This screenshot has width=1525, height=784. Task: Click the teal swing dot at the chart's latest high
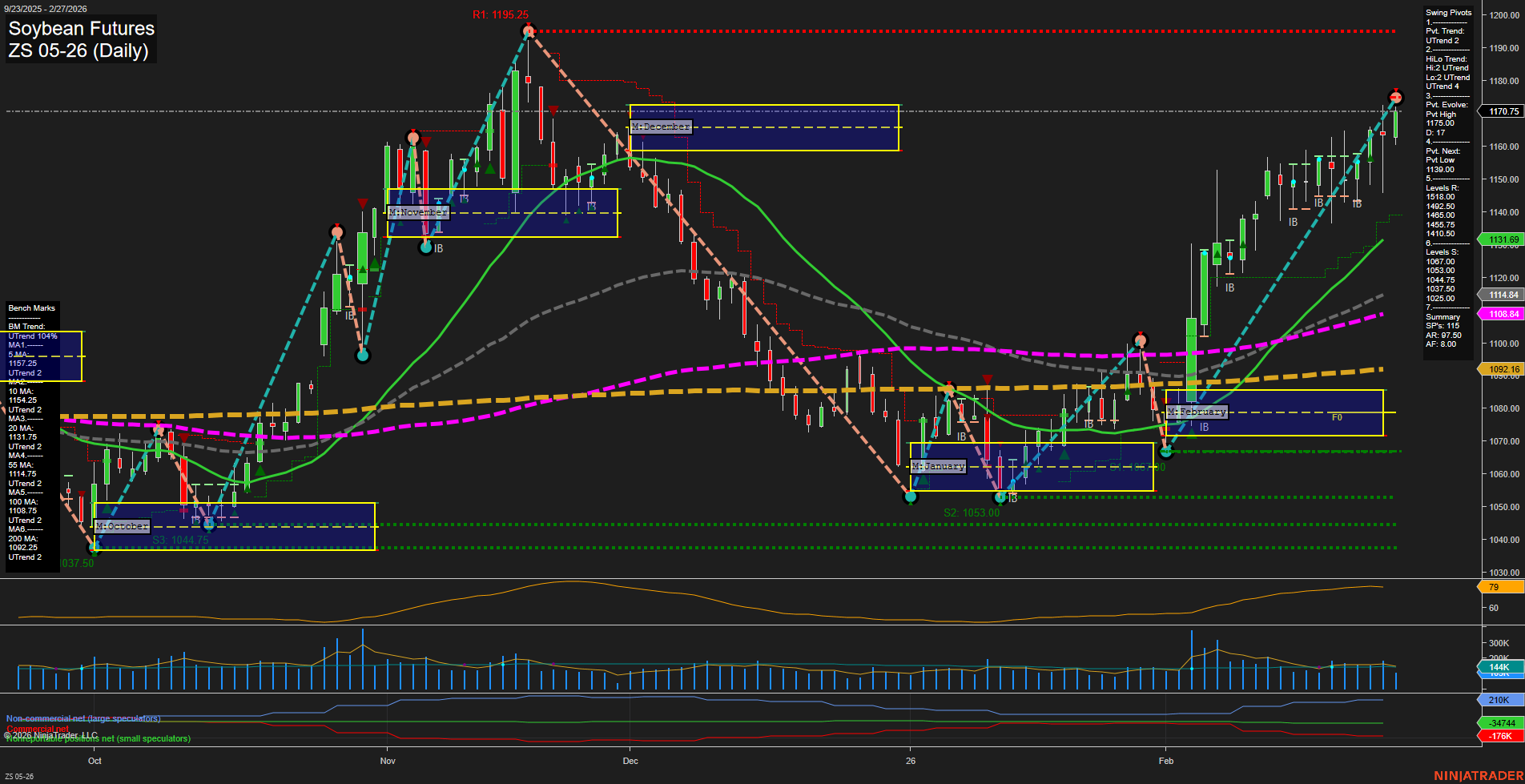[1394, 98]
